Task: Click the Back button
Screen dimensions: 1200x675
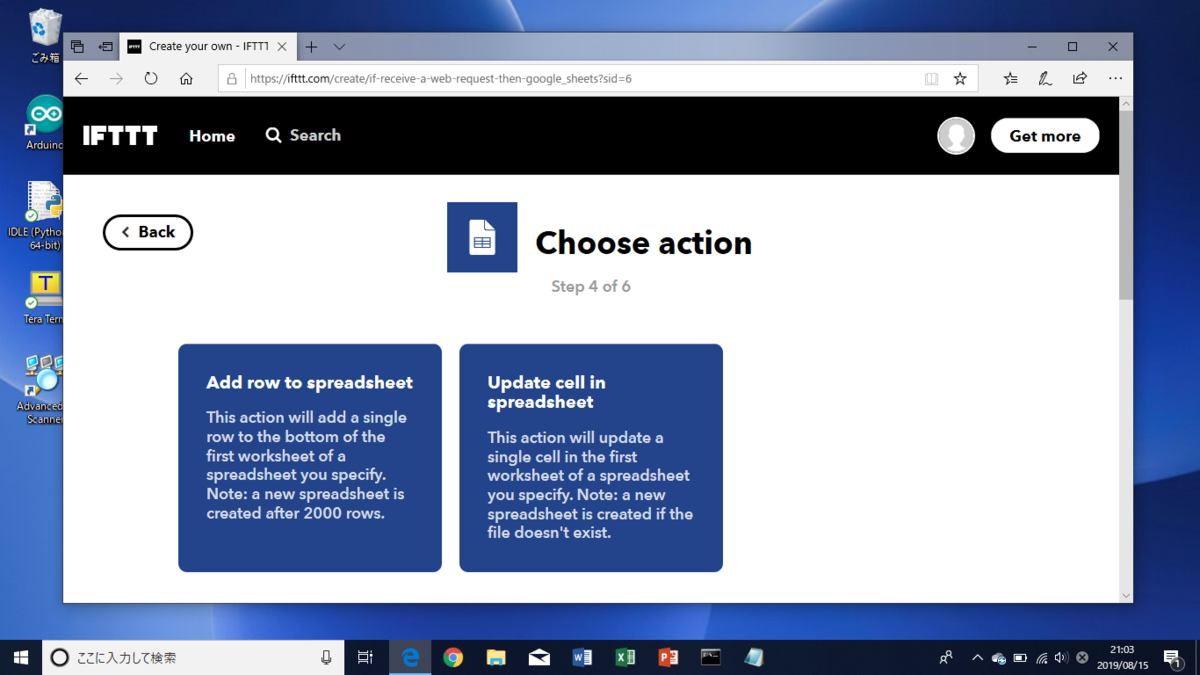Action: [x=148, y=232]
